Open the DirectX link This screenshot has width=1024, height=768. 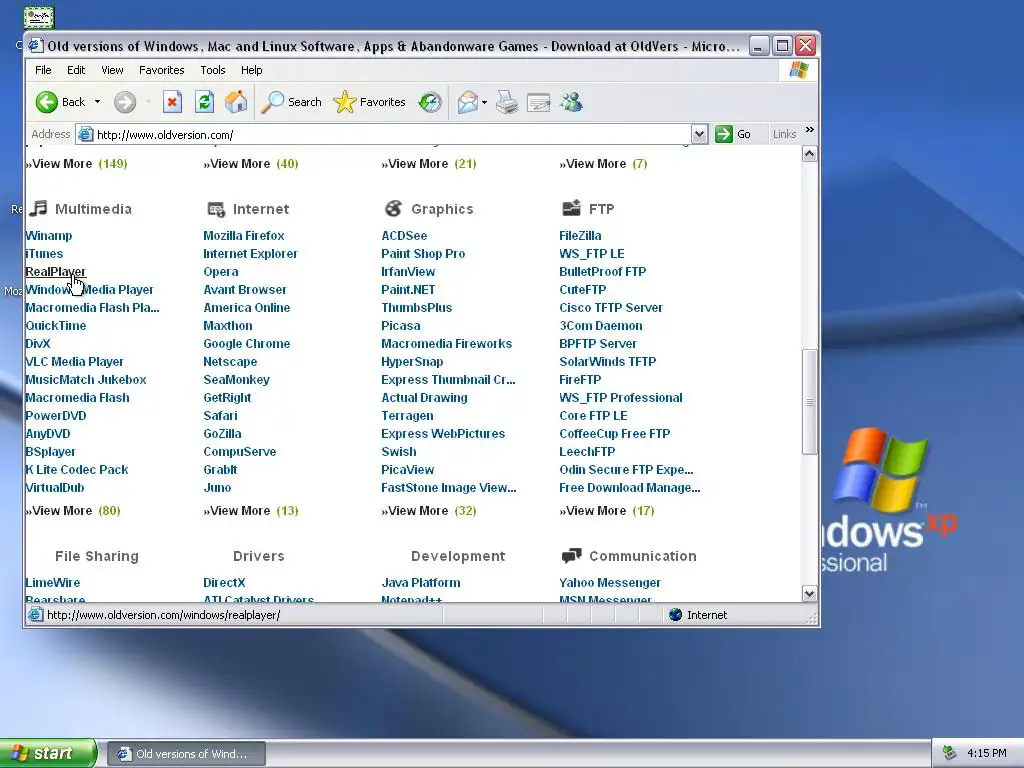pos(224,583)
